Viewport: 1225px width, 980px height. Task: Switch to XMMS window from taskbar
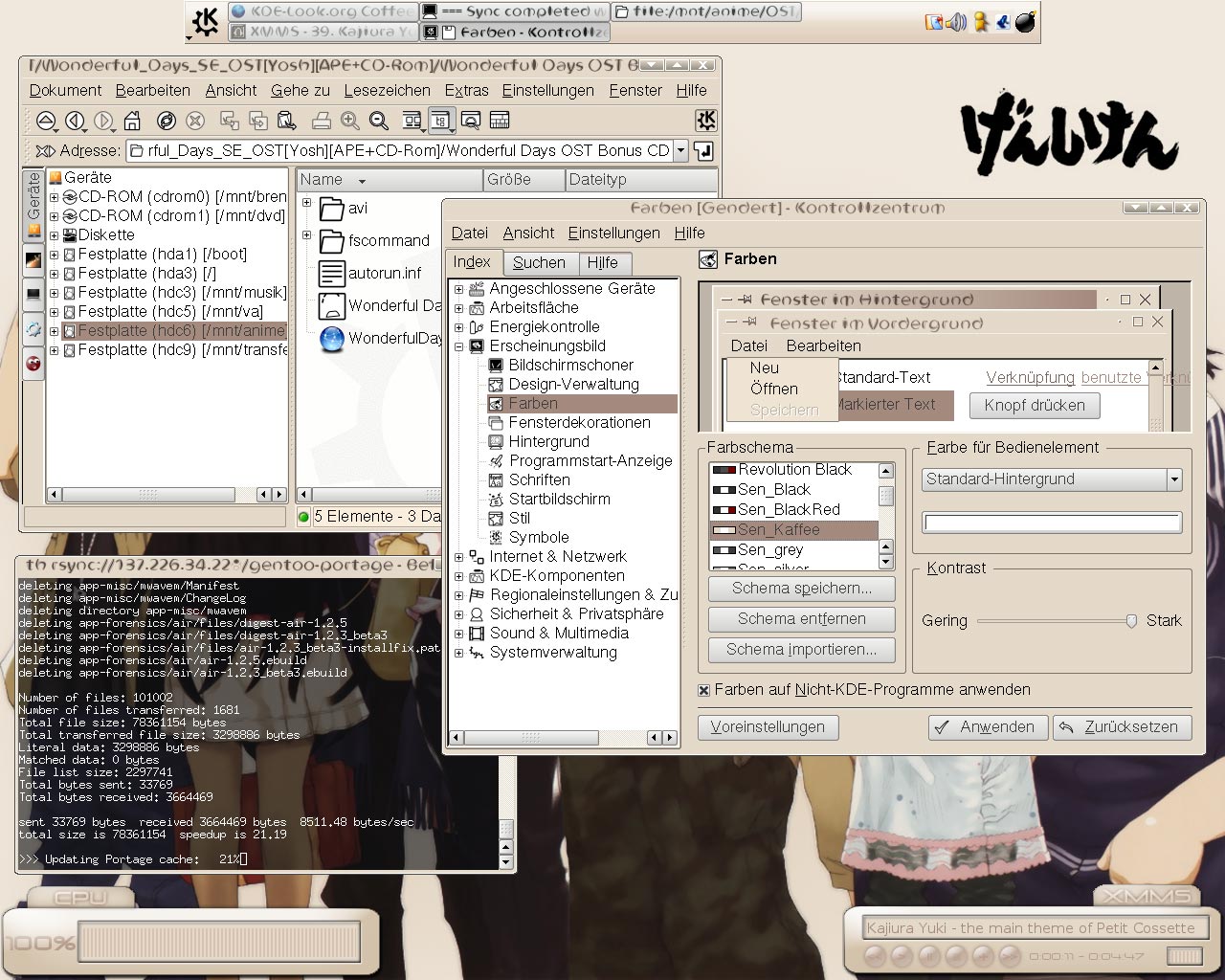click(x=323, y=32)
